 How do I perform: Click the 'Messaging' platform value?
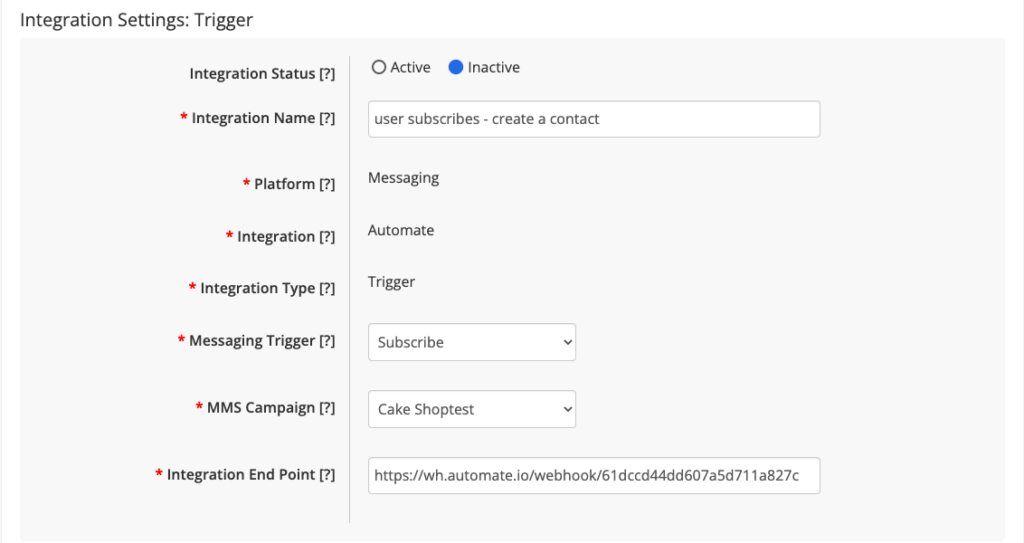point(404,178)
